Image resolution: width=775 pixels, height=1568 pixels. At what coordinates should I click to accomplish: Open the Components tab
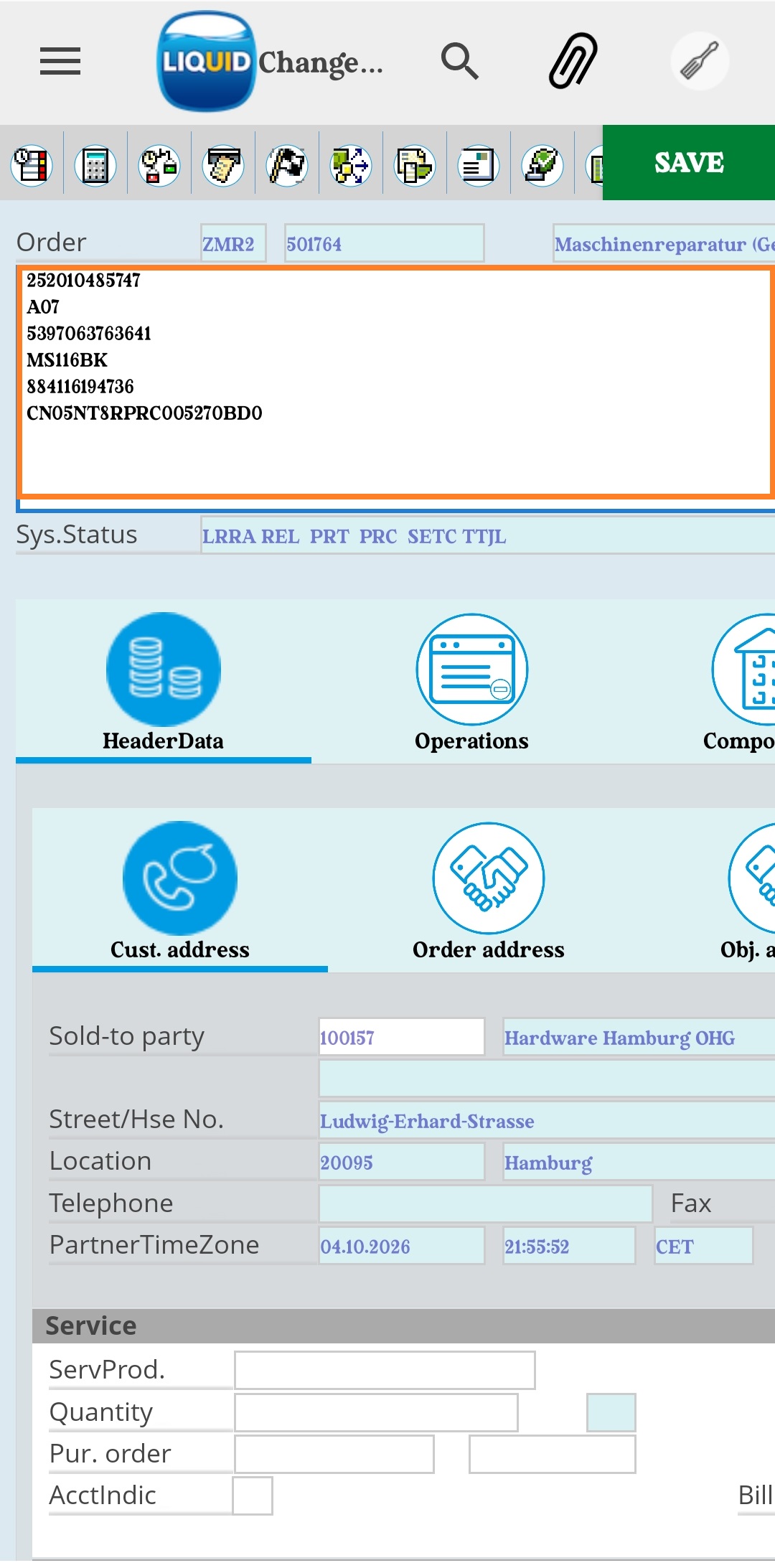[x=743, y=682]
